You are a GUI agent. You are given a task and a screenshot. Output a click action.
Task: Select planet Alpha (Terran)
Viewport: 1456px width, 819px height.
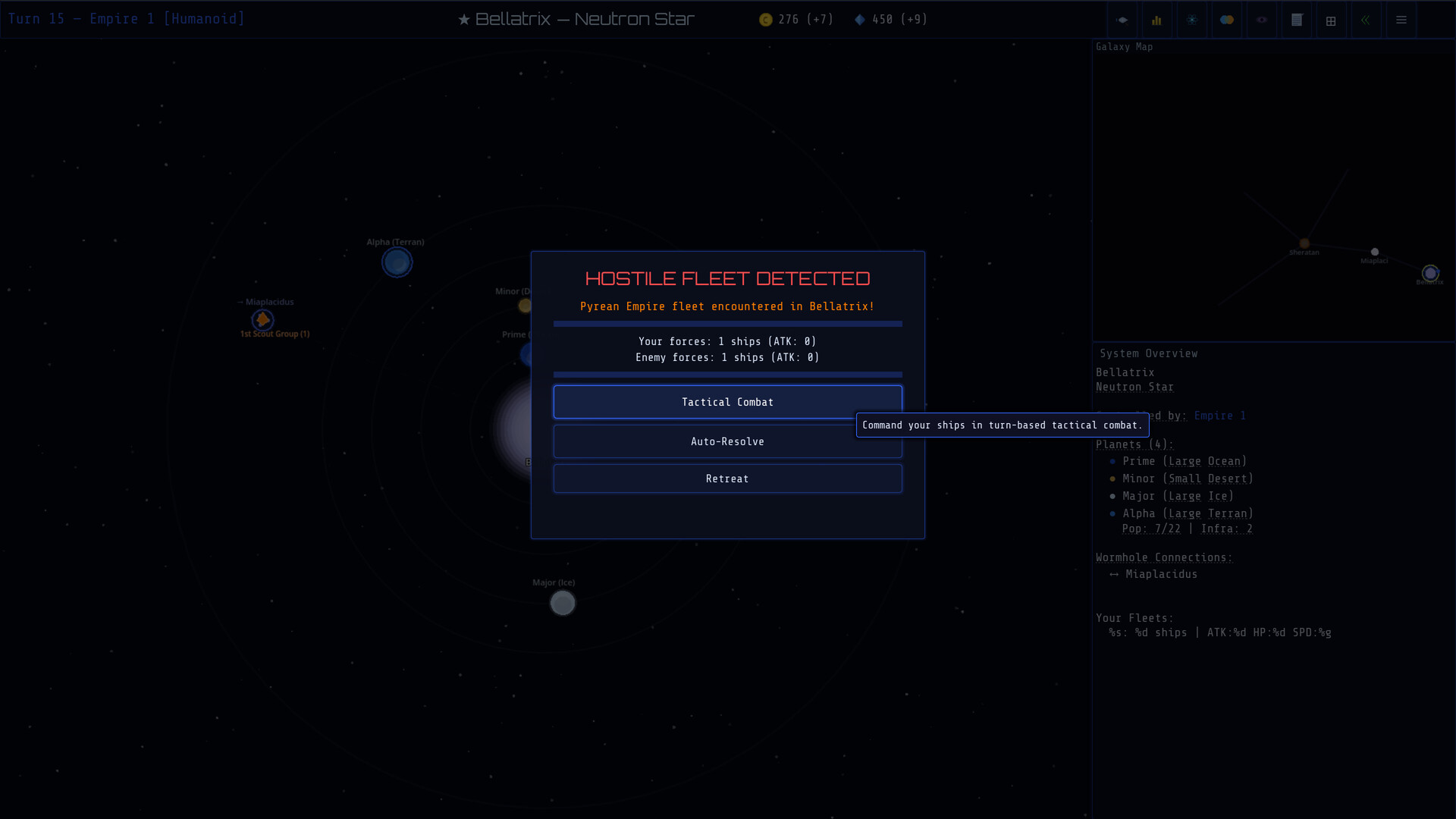click(x=397, y=262)
